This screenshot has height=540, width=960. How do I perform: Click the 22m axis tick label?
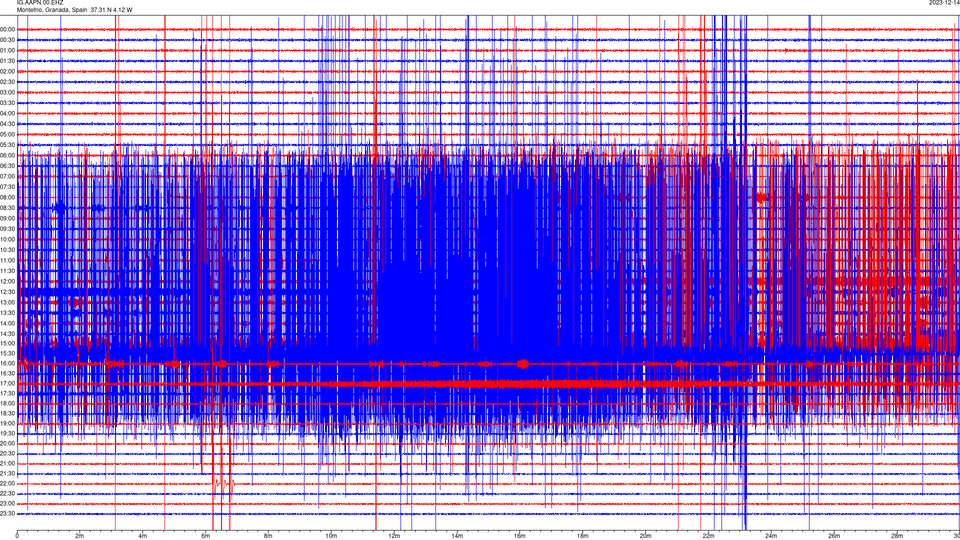click(x=708, y=536)
